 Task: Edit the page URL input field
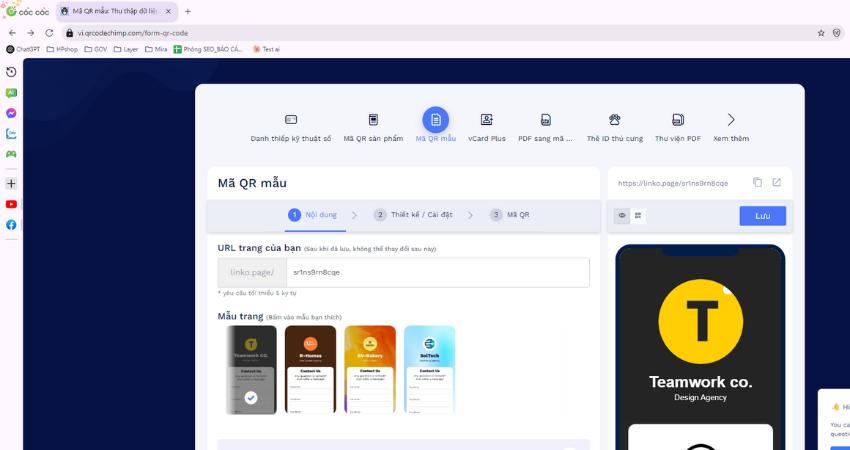[437, 273]
